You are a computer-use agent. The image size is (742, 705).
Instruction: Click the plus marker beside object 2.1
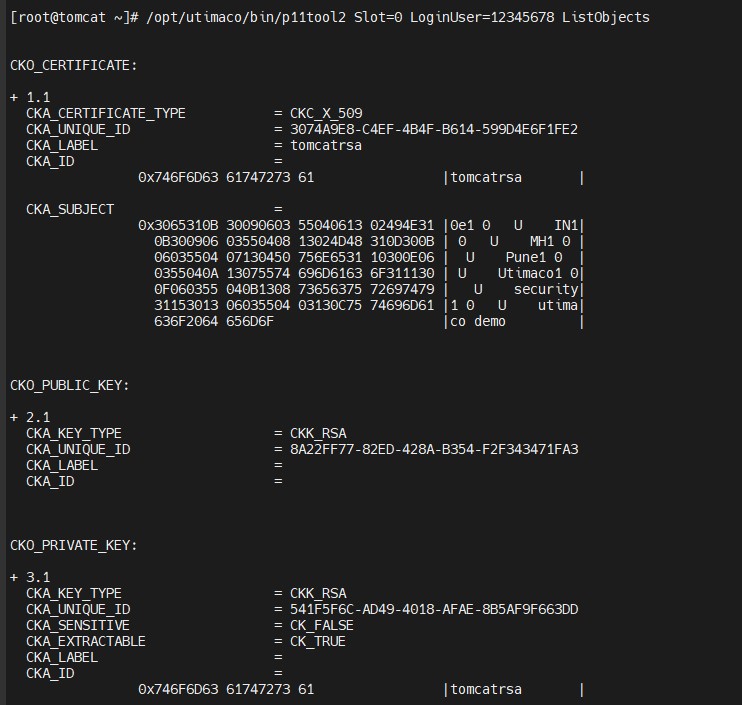(x=14, y=417)
